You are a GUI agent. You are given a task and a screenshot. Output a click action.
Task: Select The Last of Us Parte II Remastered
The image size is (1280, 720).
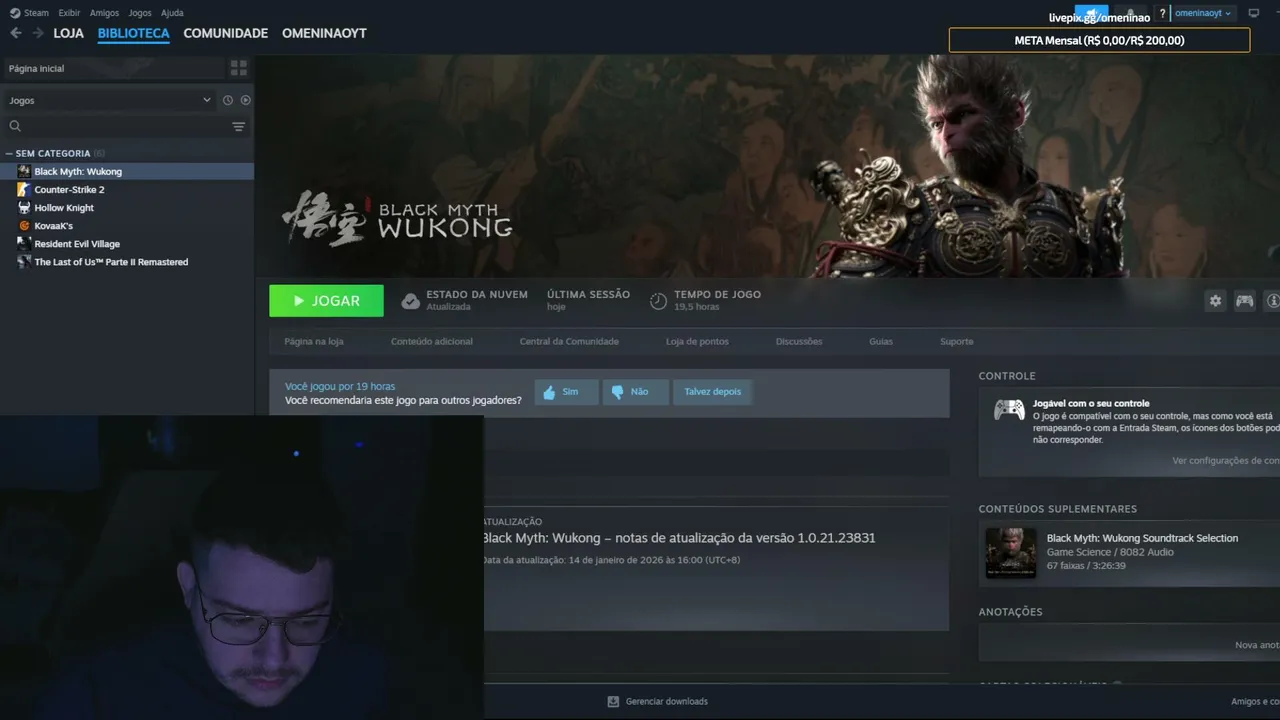pyautogui.click(x=127, y=262)
